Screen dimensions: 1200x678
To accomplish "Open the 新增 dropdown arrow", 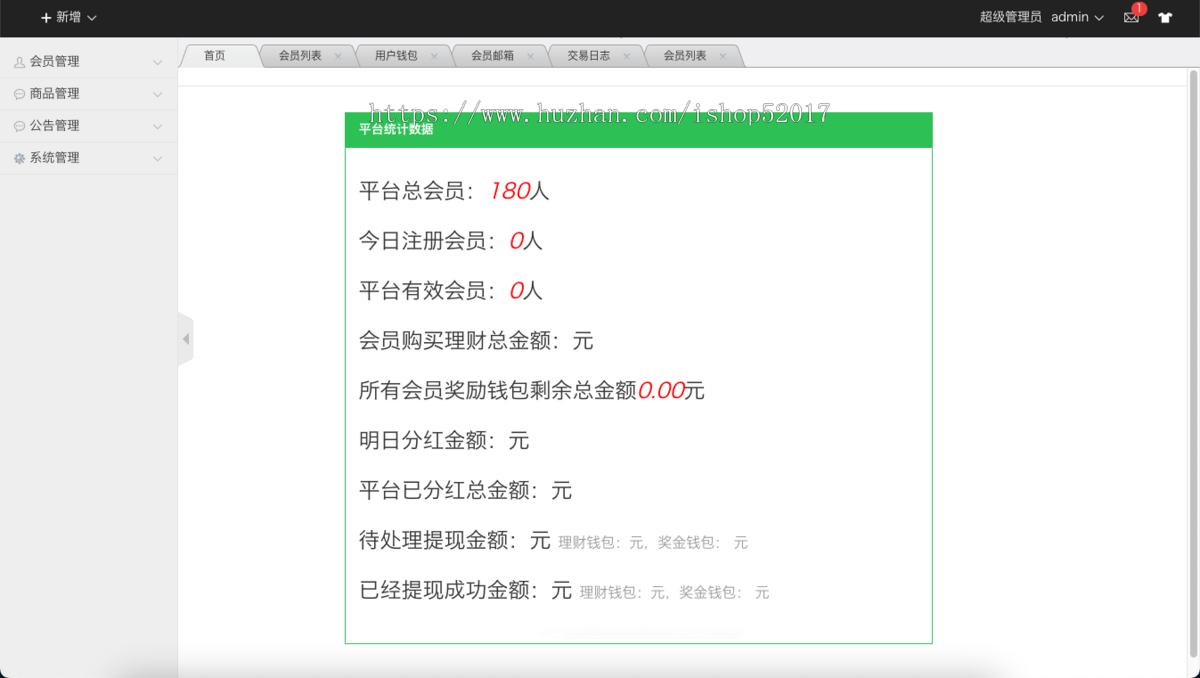I will pyautogui.click(x=92, y=18).
